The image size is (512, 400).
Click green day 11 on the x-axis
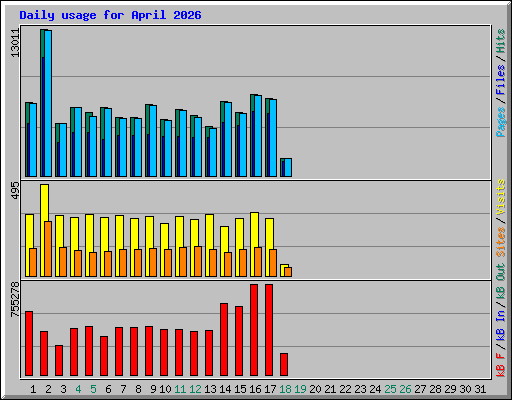click(180, 389)
